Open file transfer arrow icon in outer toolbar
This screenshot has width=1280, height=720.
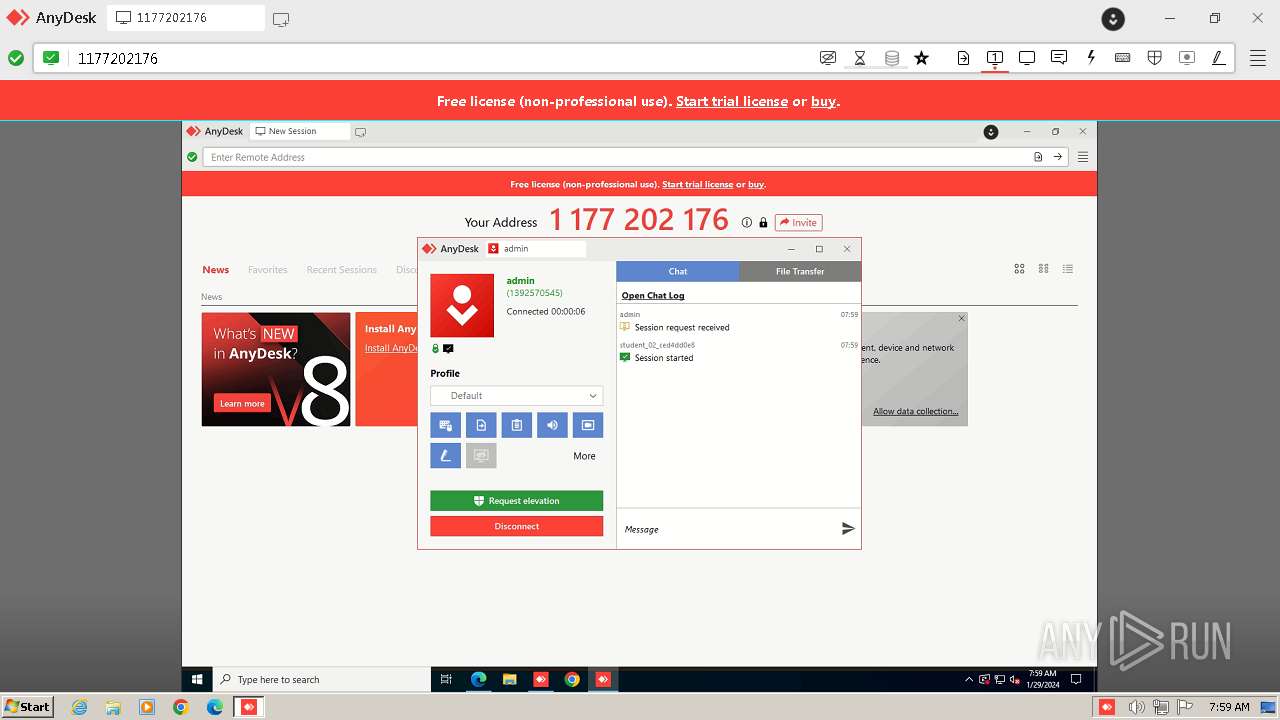point(963,58)
